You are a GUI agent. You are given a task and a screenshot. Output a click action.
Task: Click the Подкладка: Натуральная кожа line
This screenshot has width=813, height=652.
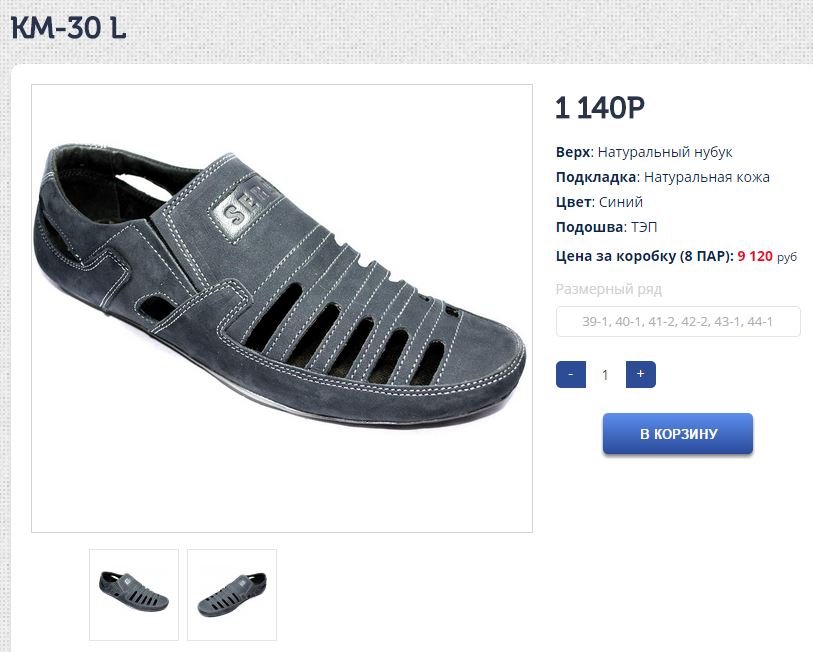click(662, 177)
